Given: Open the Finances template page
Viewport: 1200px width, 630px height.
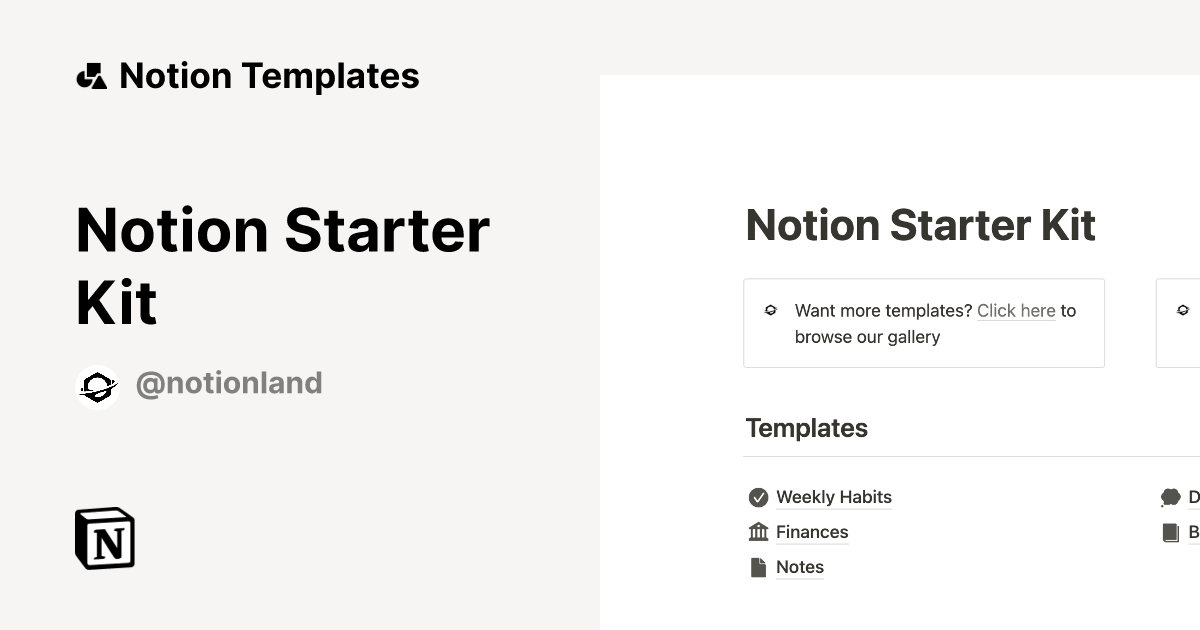Looking at the screenshot, I should tap(812, 531).
